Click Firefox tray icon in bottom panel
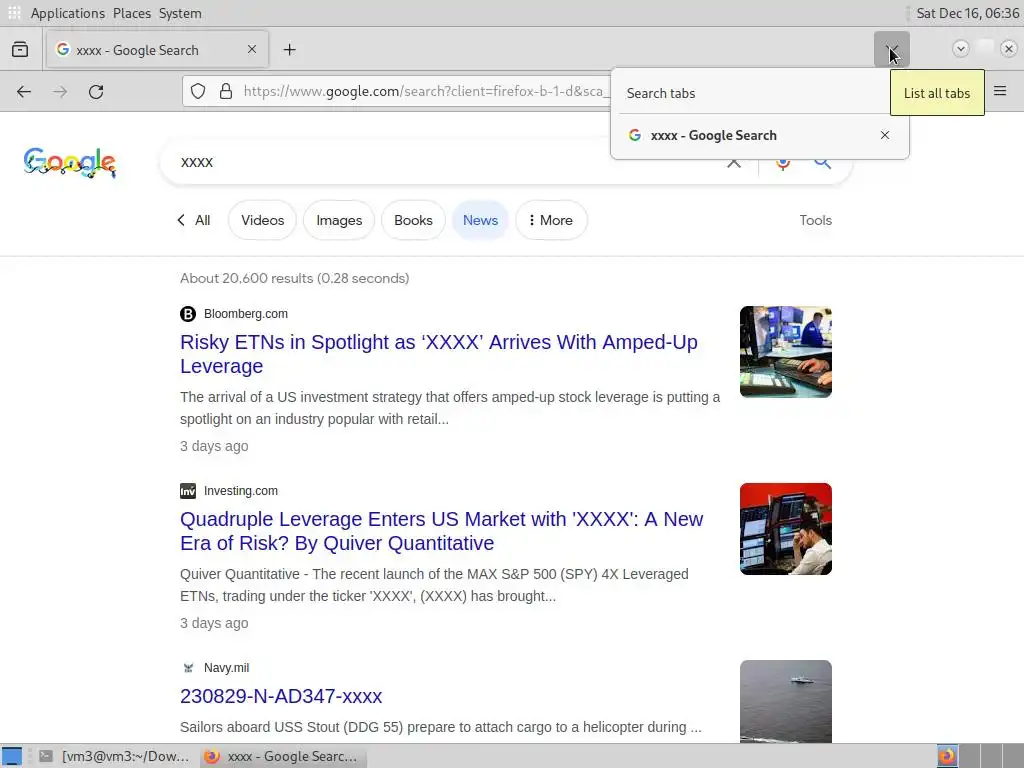This screenshot has height=768, width=1024. coord(947,756)
